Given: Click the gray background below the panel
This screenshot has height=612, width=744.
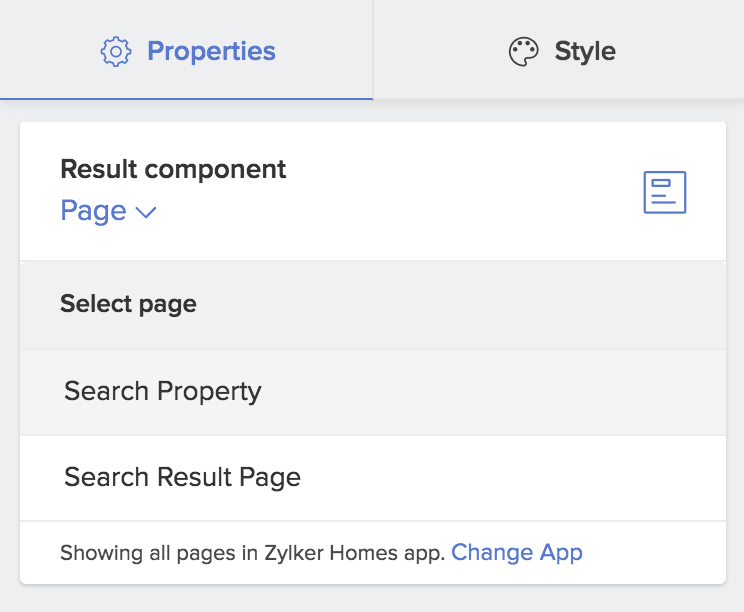Looking at the screenshot, I should point(372,598).
